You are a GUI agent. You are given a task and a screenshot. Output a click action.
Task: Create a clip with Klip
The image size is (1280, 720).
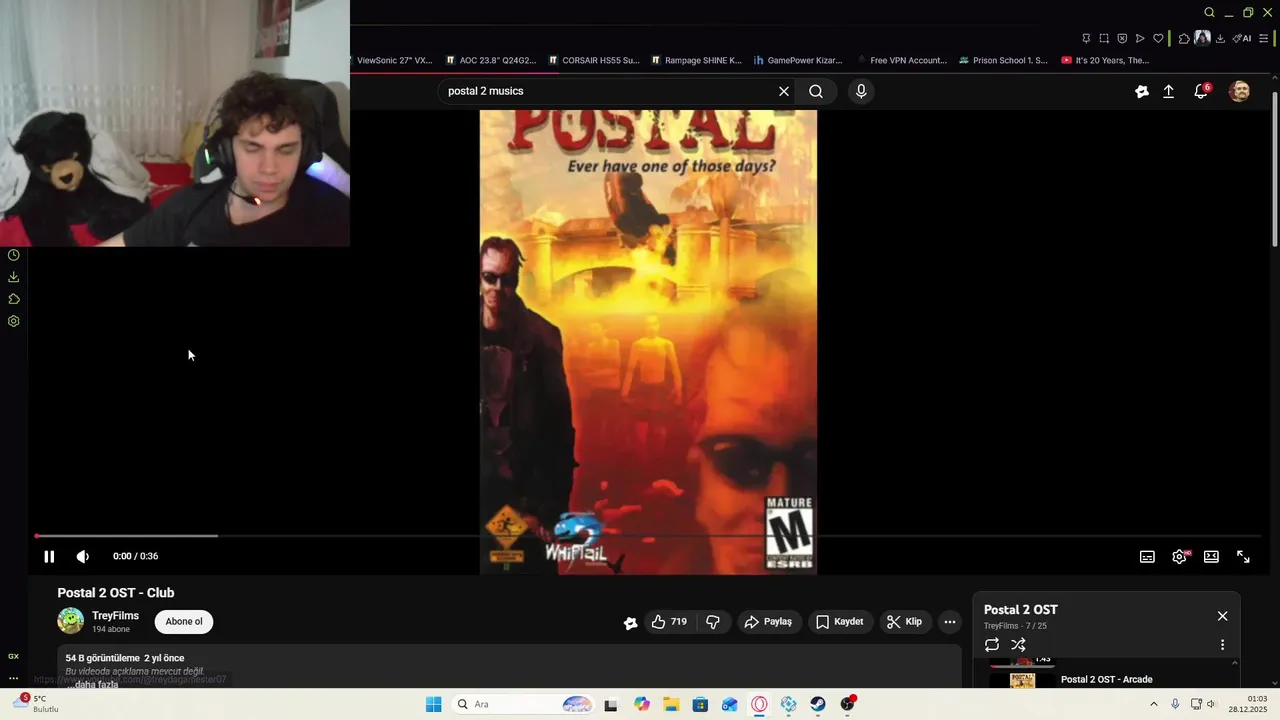905,622
